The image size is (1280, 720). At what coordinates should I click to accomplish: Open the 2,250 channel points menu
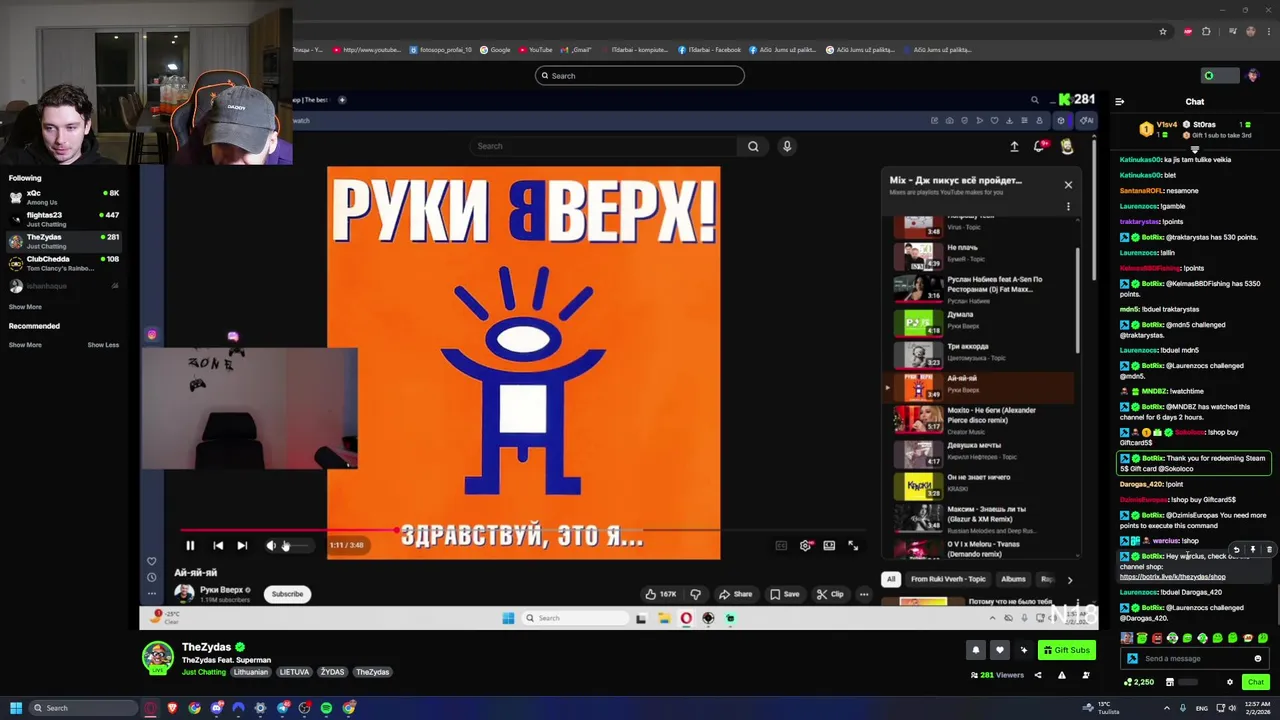point(1138,682)
